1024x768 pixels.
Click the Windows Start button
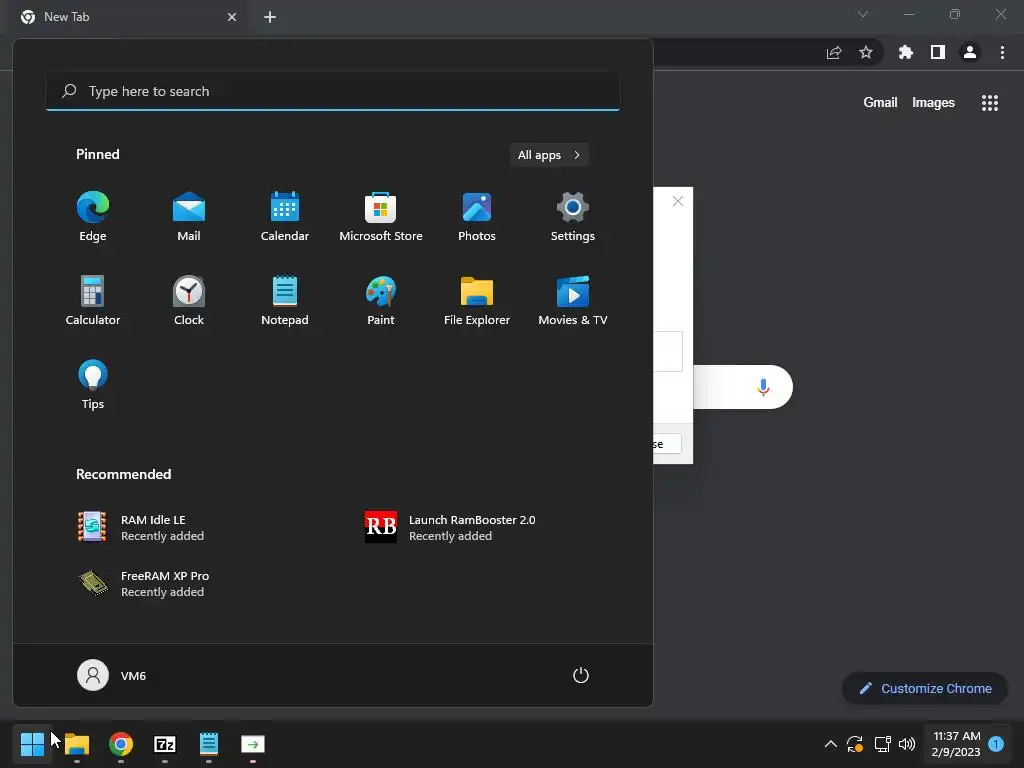pos(32,744)
